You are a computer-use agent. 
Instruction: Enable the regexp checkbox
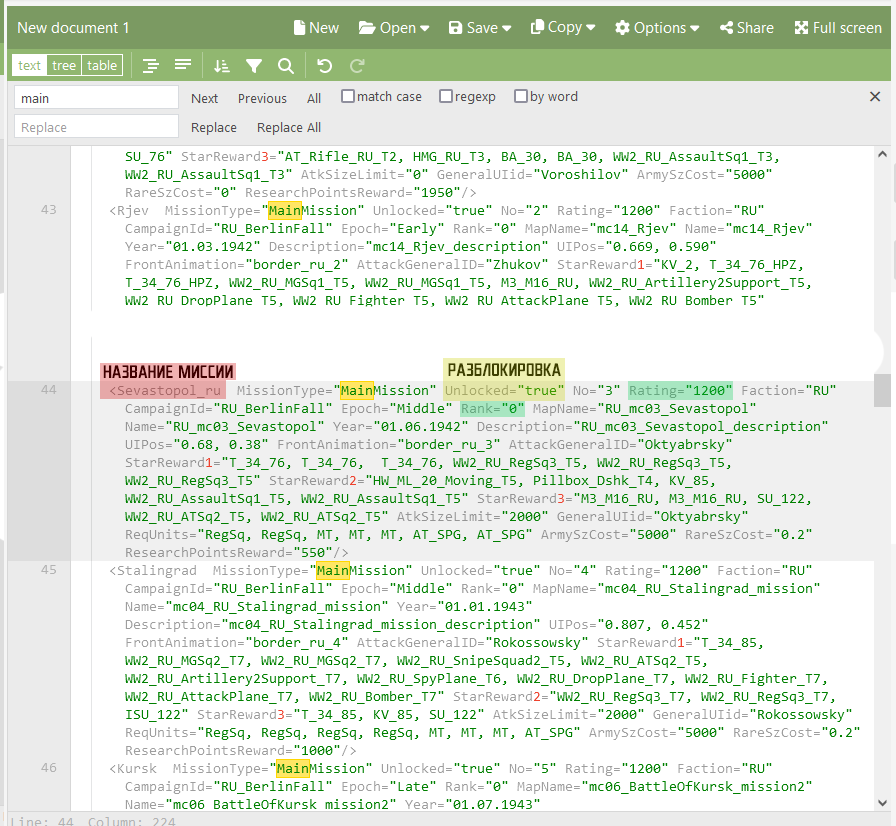(446, 96)
